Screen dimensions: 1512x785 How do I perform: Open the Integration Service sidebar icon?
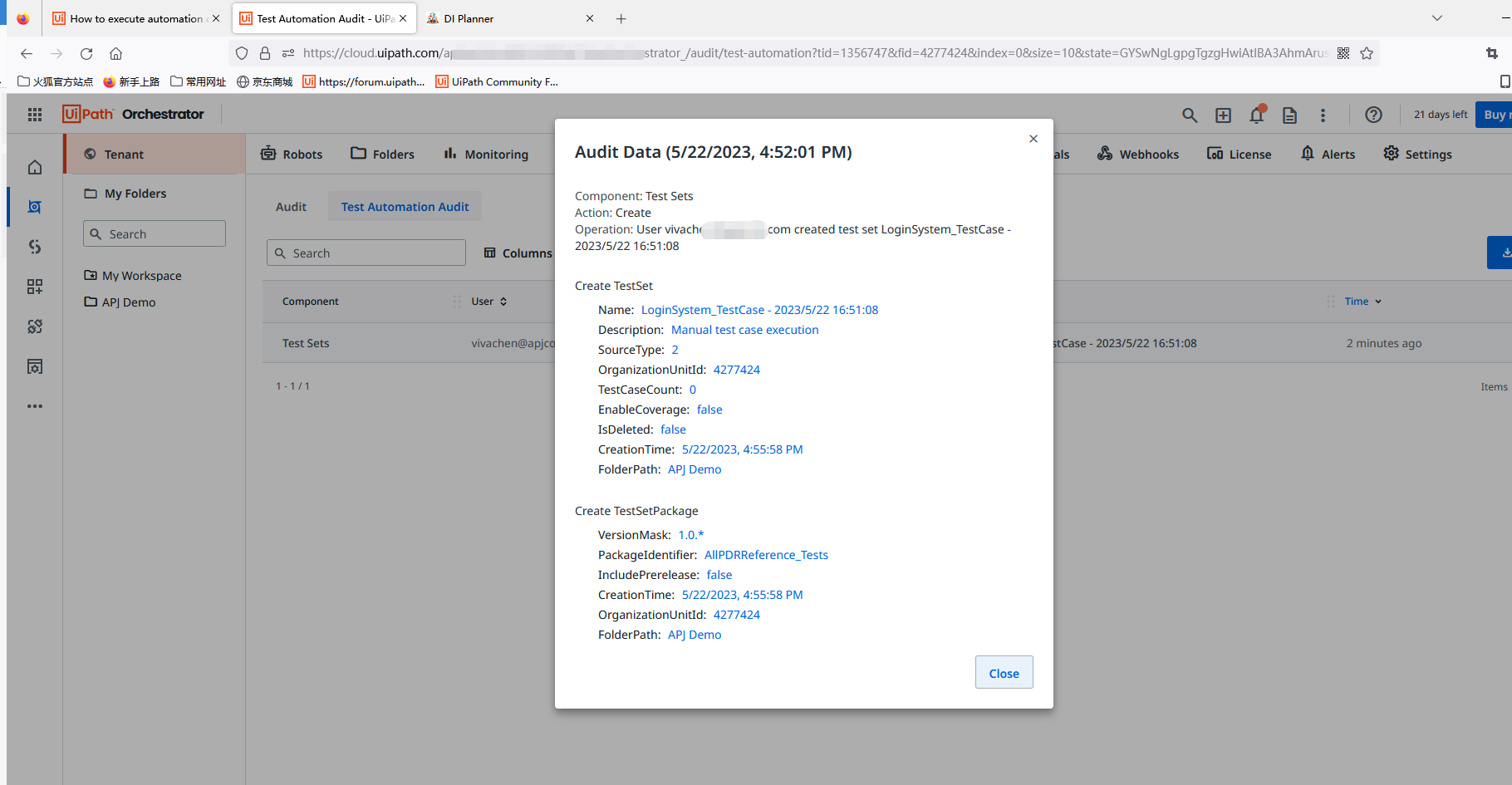click(x=35, y=247)
